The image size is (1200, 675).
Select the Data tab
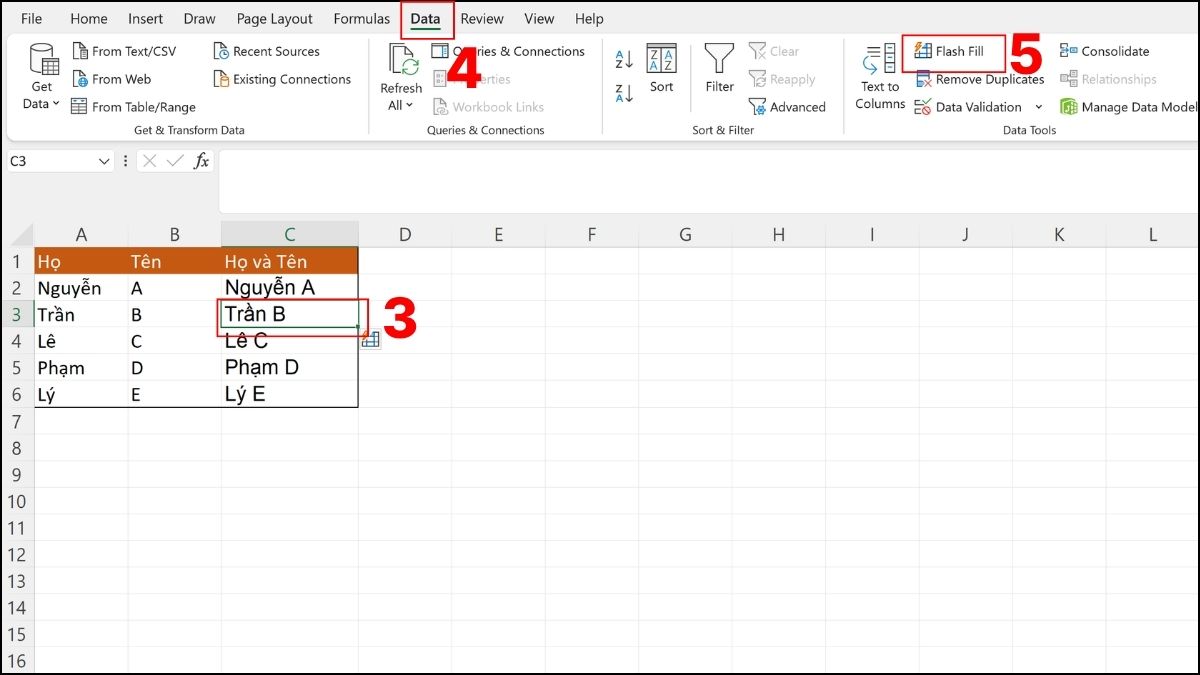426,19
